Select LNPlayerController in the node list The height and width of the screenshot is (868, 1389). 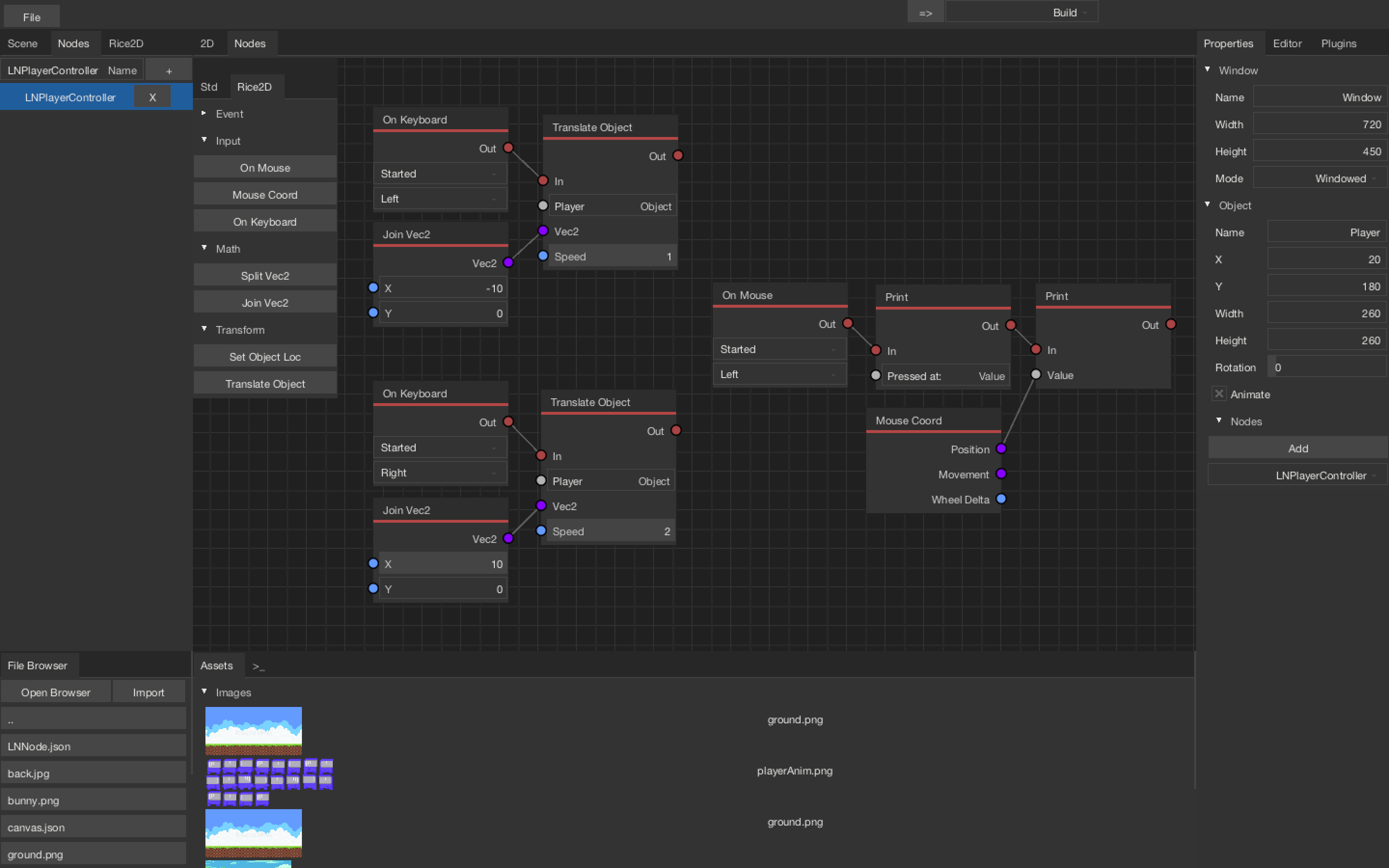[x=70, y=97]
